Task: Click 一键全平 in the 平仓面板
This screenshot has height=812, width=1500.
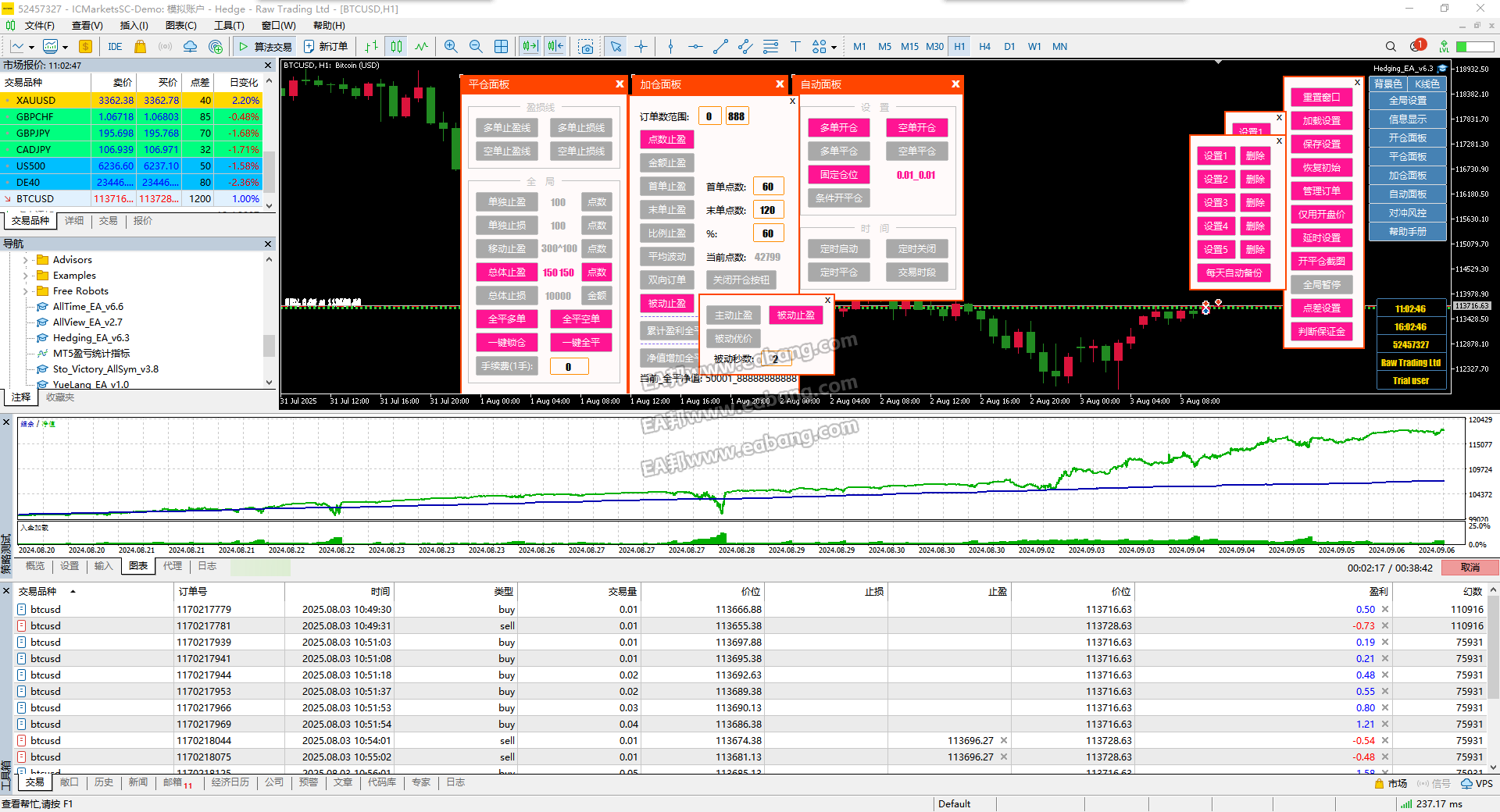Action: click(581, 343)
